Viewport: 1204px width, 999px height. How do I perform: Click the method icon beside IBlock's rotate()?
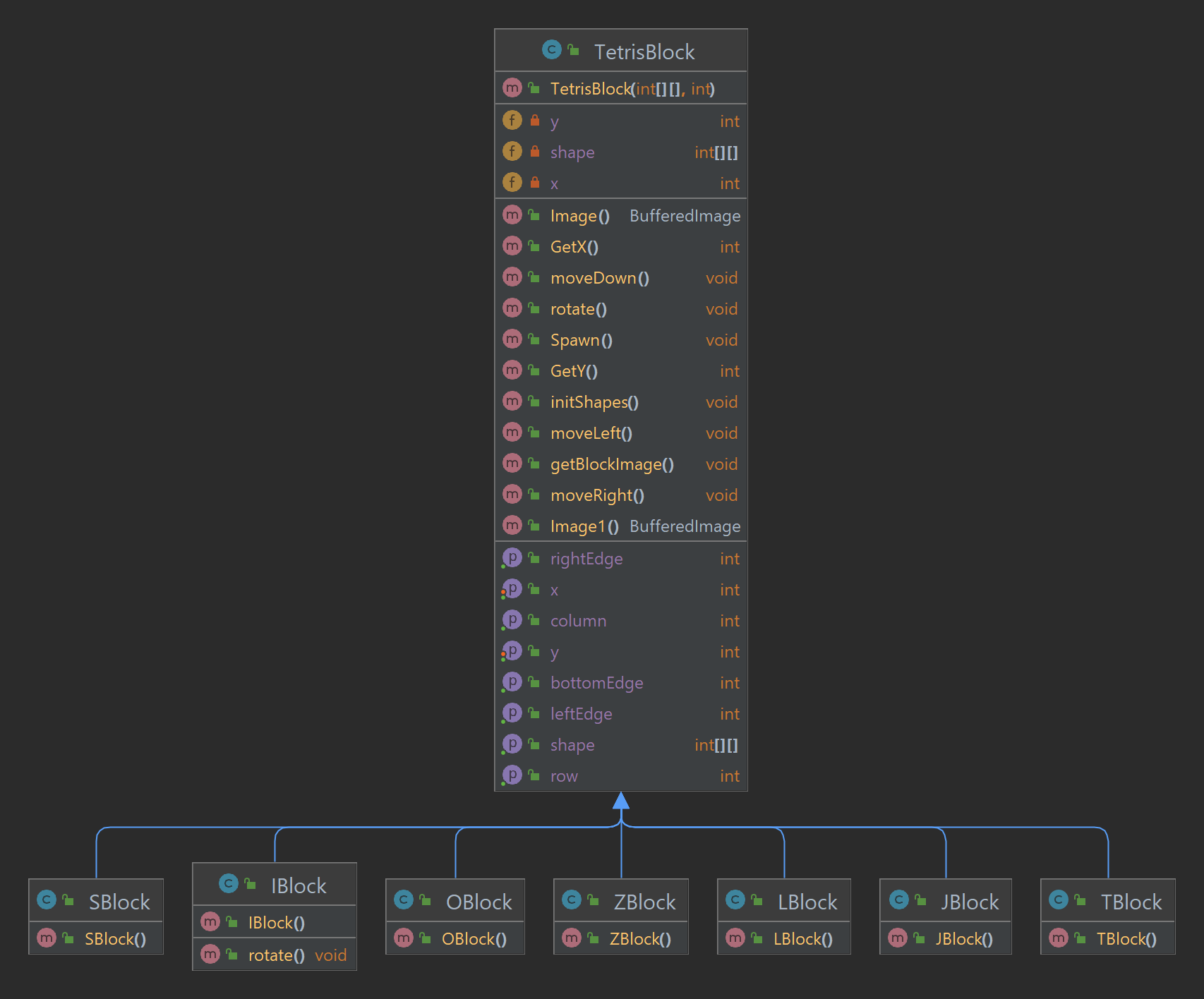point(210,954)
